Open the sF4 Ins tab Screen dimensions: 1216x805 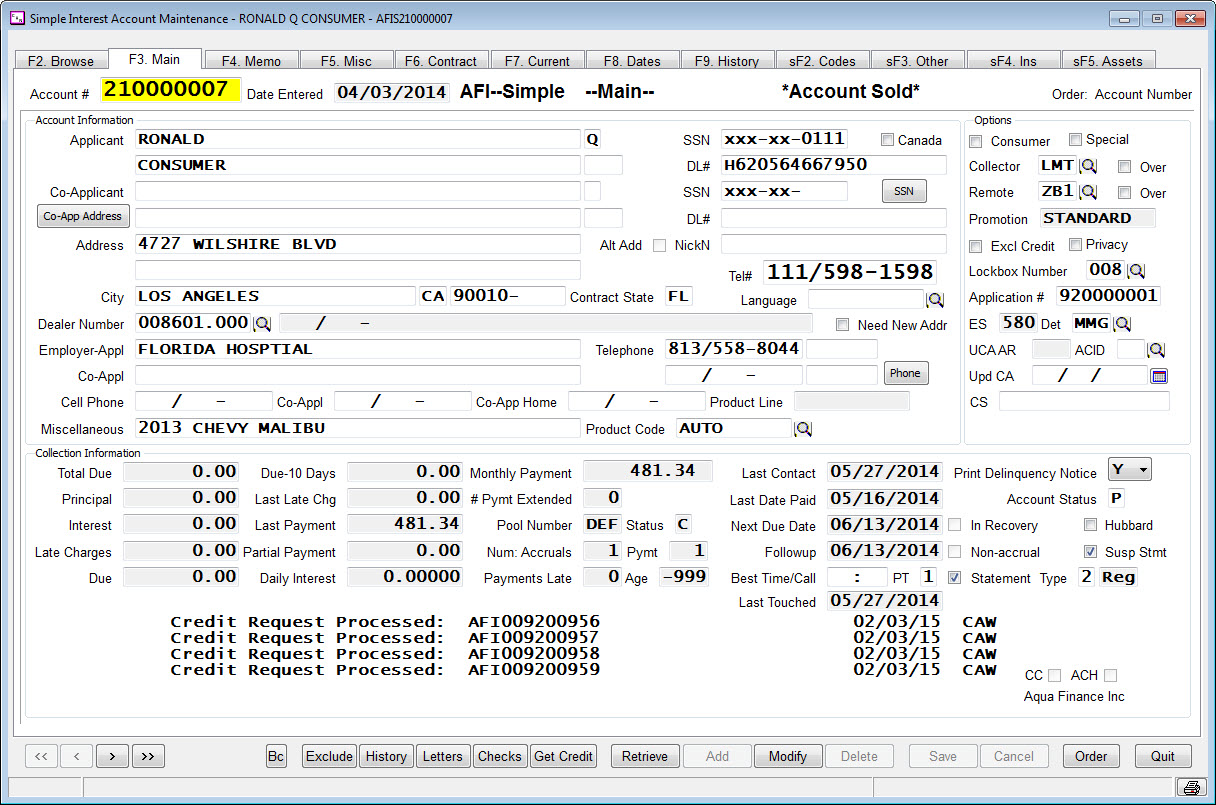[x=1013, y=59]
